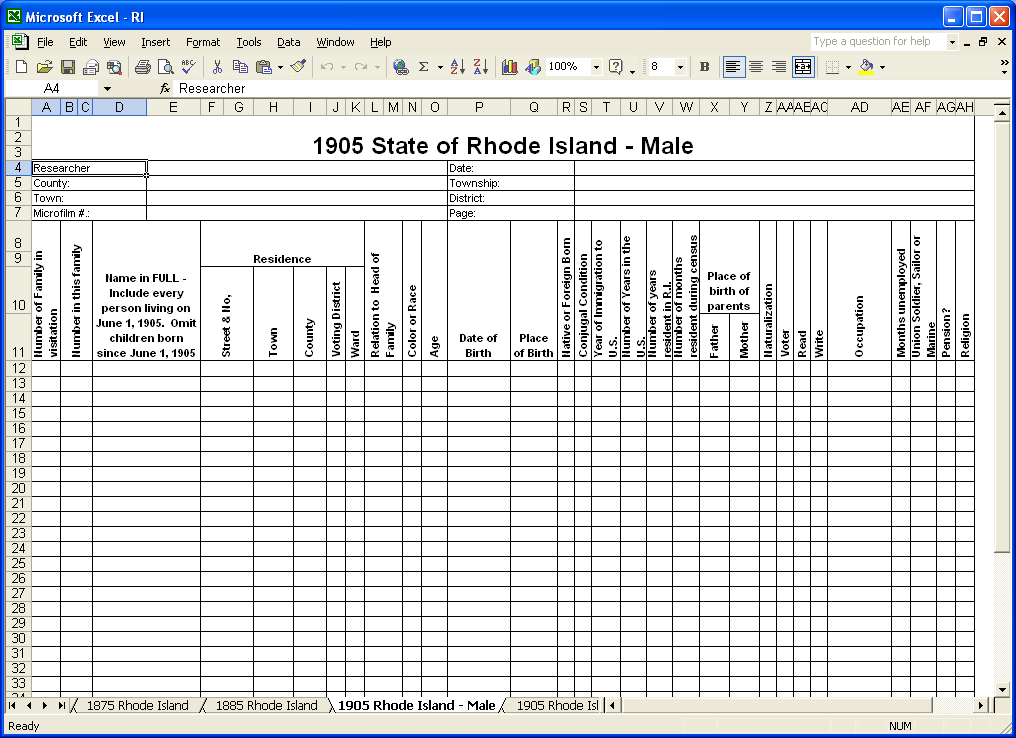Select the 'Microfilm #.:' cell
The width and height of the screenshot is (1016, 738).
[x=89, y=213]
